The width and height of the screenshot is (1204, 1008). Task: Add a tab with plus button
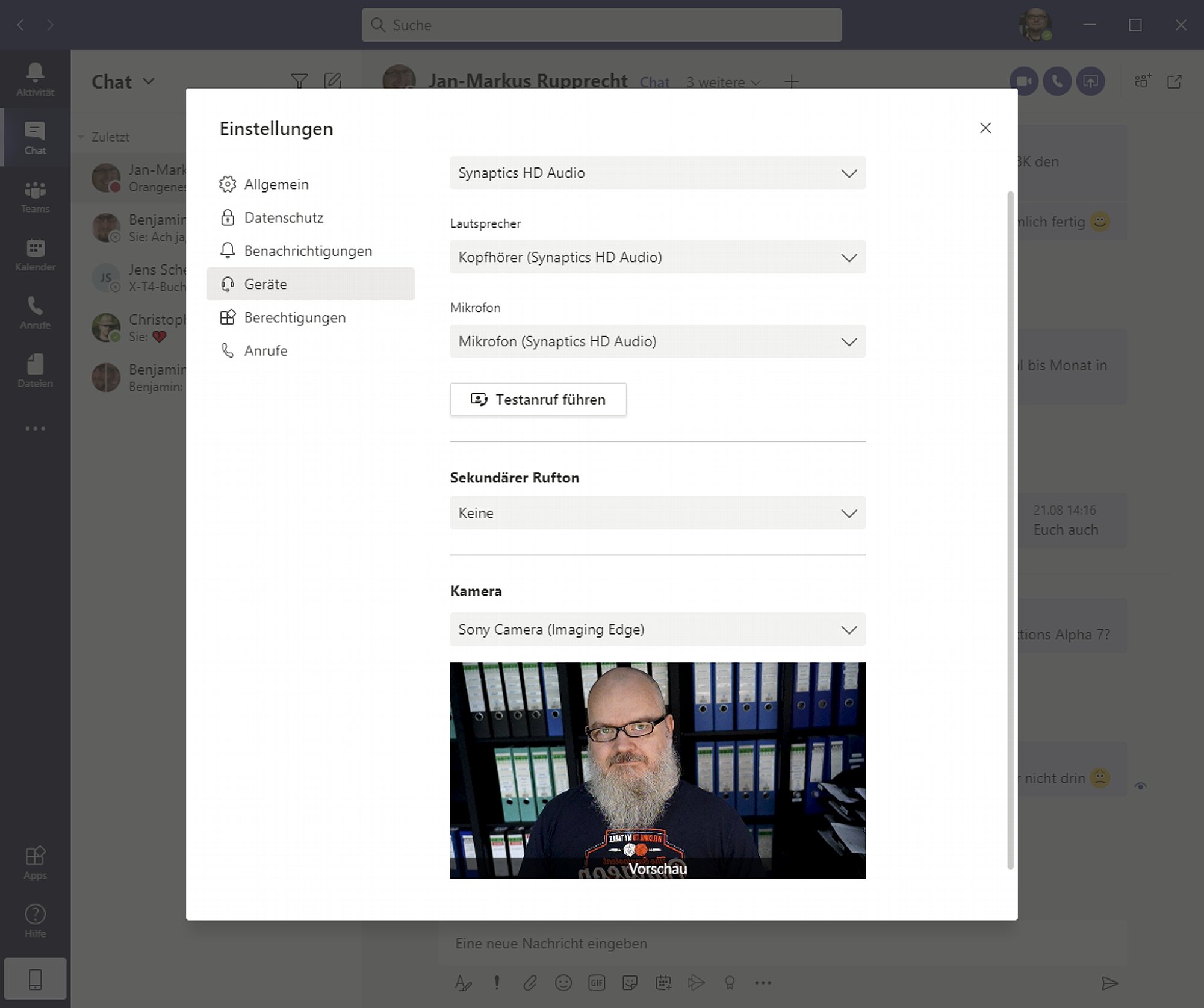pyautogui.click(x=792, y=81)
